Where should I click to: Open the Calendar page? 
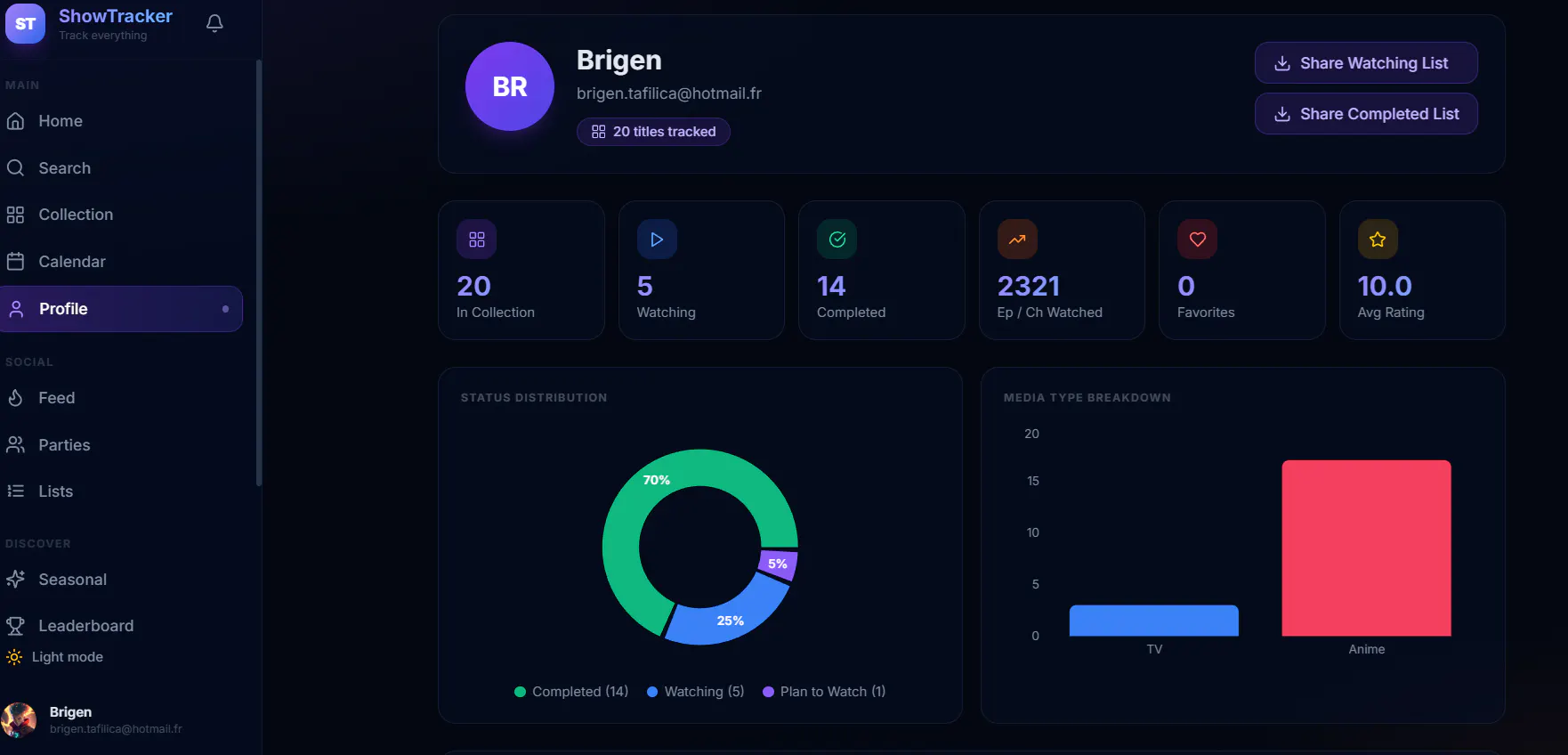[121, 262]
